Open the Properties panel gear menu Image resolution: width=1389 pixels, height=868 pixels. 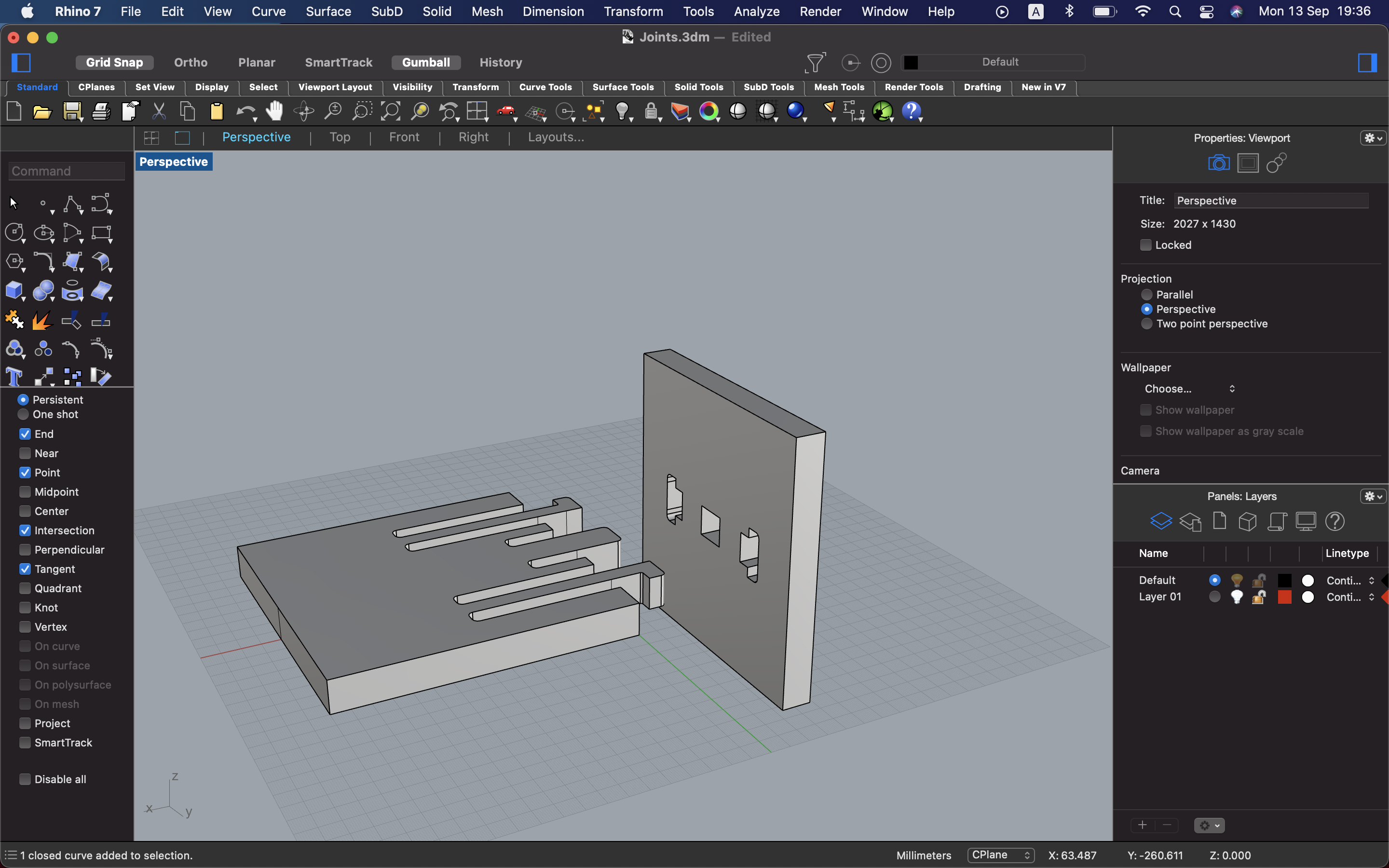pyautogui.click(x=1373, y=138)
